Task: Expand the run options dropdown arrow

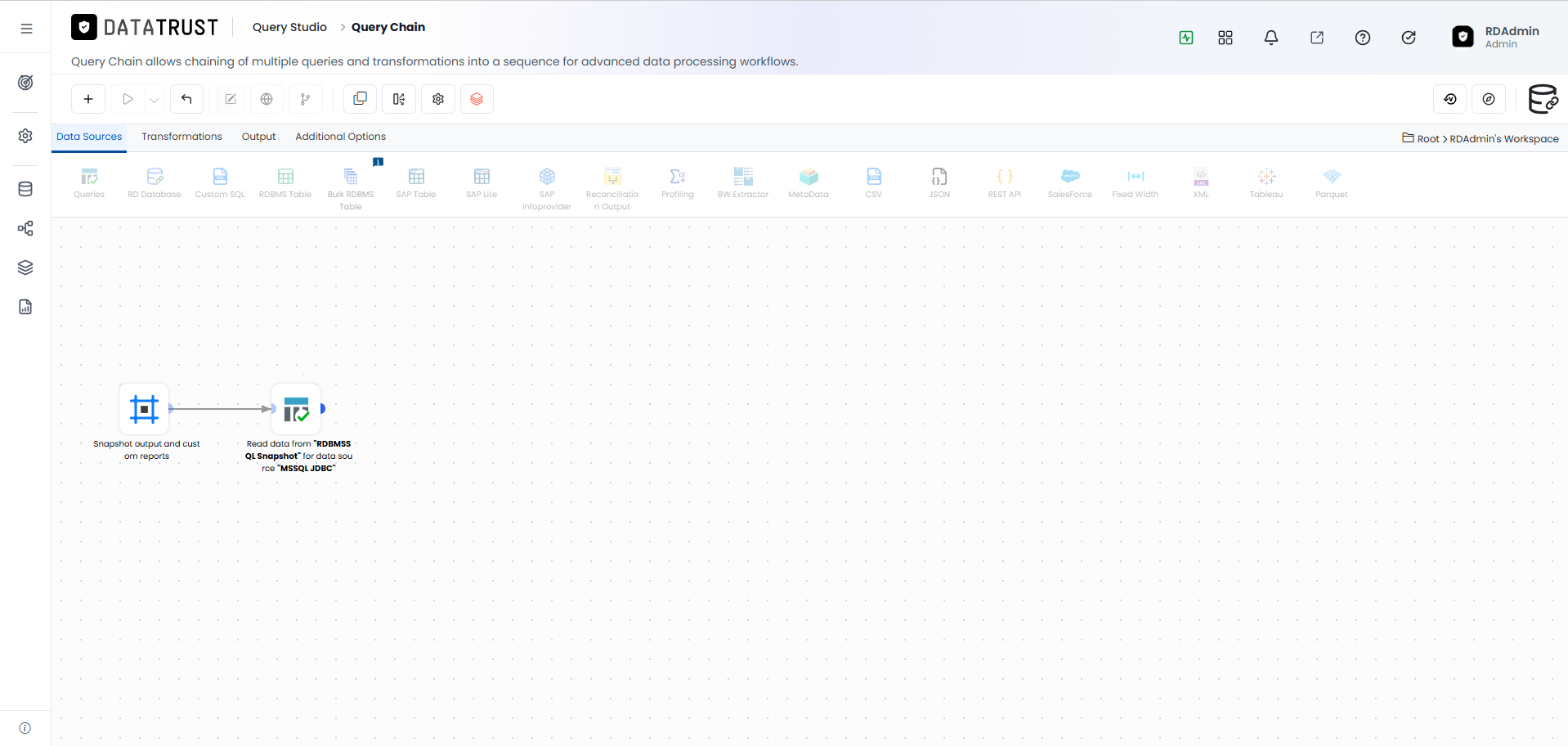Action: pos(155,100)
